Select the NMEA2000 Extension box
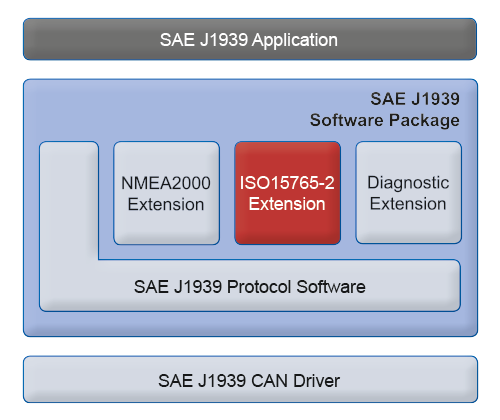 pyautogui.click(x=166, y=193)
